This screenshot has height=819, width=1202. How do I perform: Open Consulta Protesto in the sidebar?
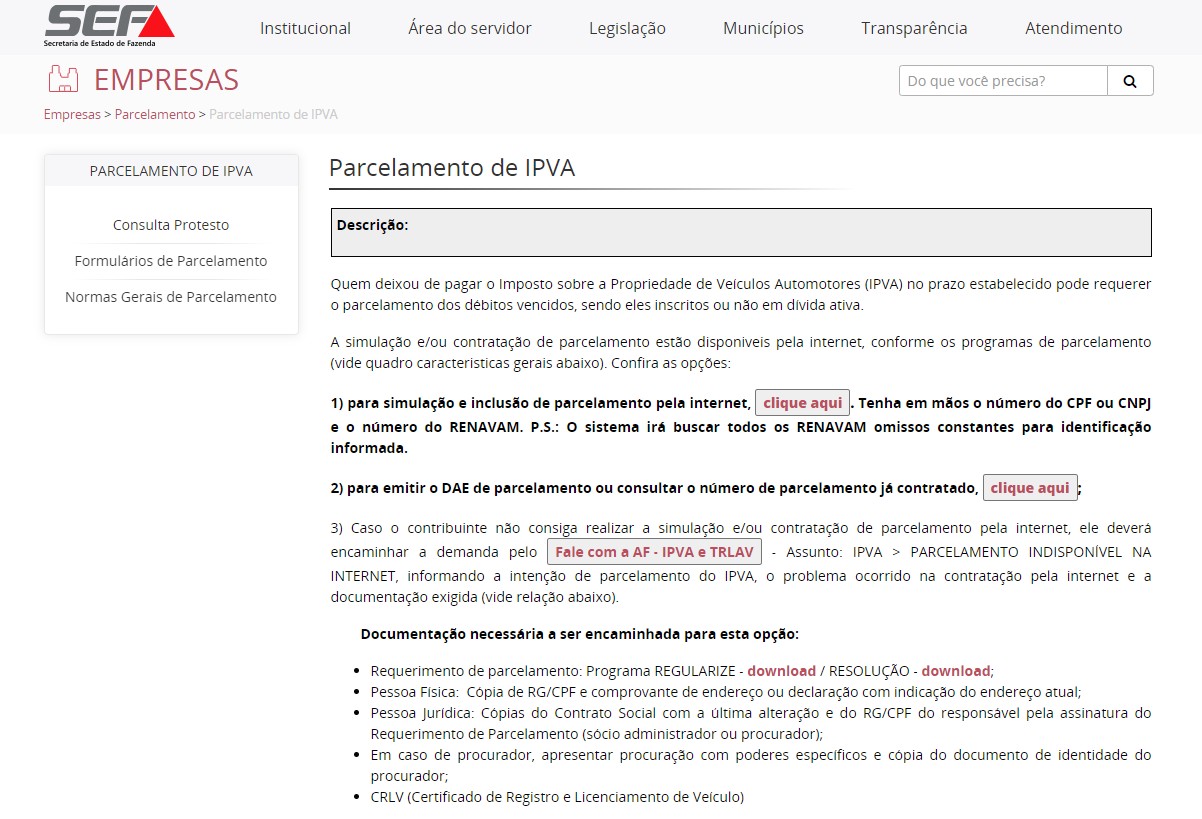[x=171, y=225]
